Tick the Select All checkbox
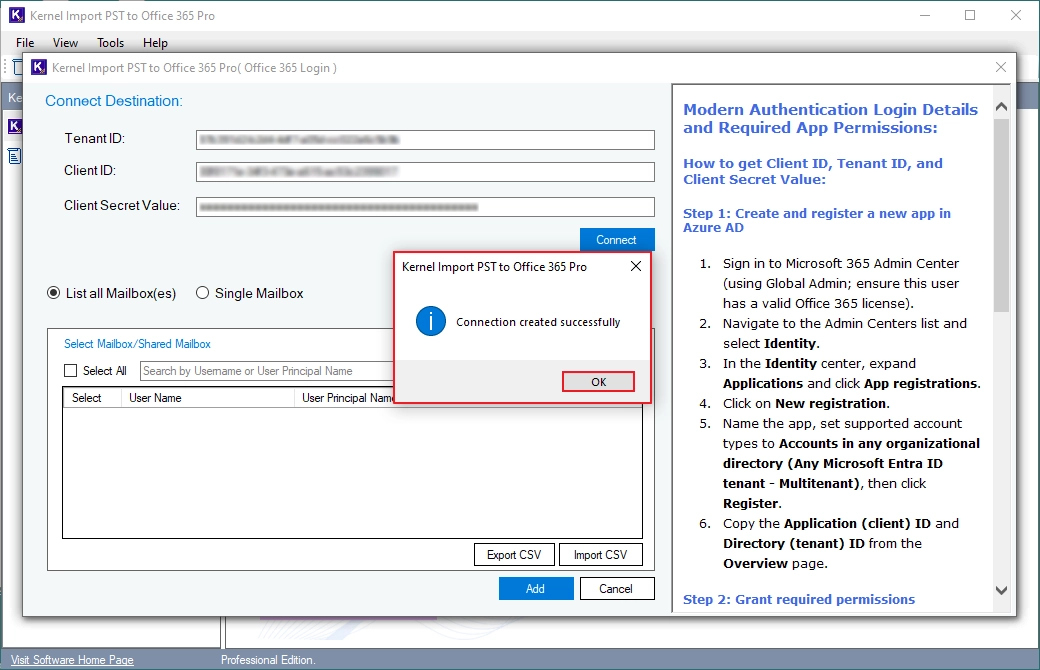1040x670 pixels. click(70, 371)
